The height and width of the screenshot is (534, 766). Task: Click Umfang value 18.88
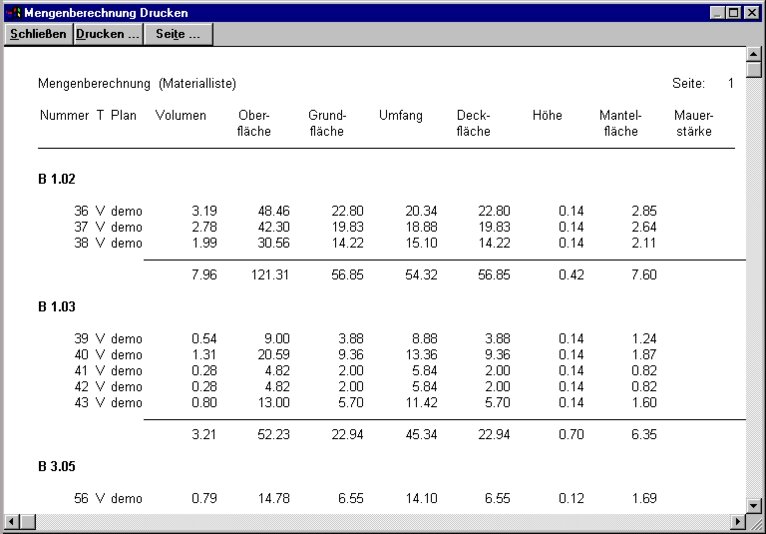[x=421, y=227]
